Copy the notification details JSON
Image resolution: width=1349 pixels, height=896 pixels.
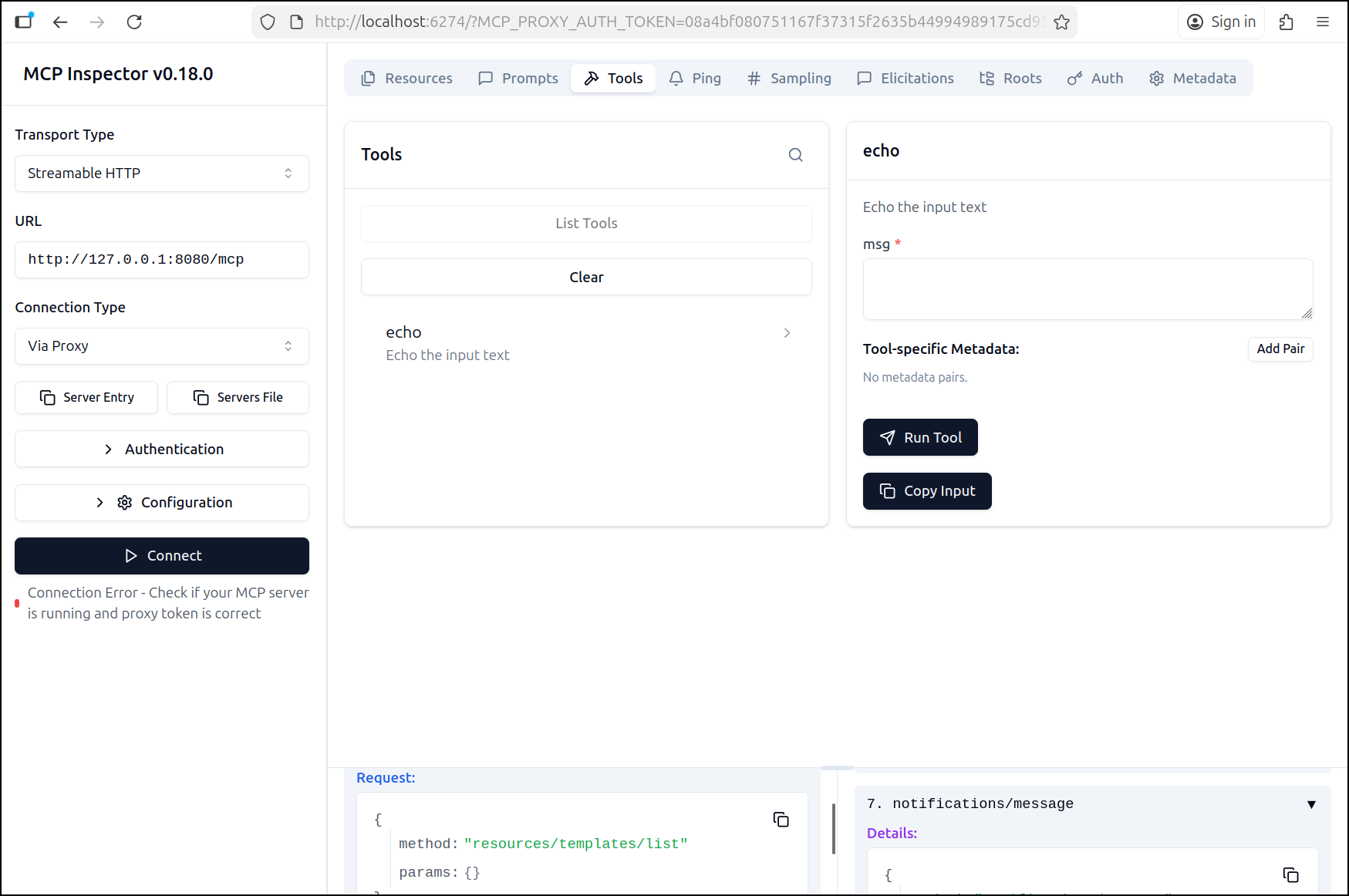[x=1290, y=874]
